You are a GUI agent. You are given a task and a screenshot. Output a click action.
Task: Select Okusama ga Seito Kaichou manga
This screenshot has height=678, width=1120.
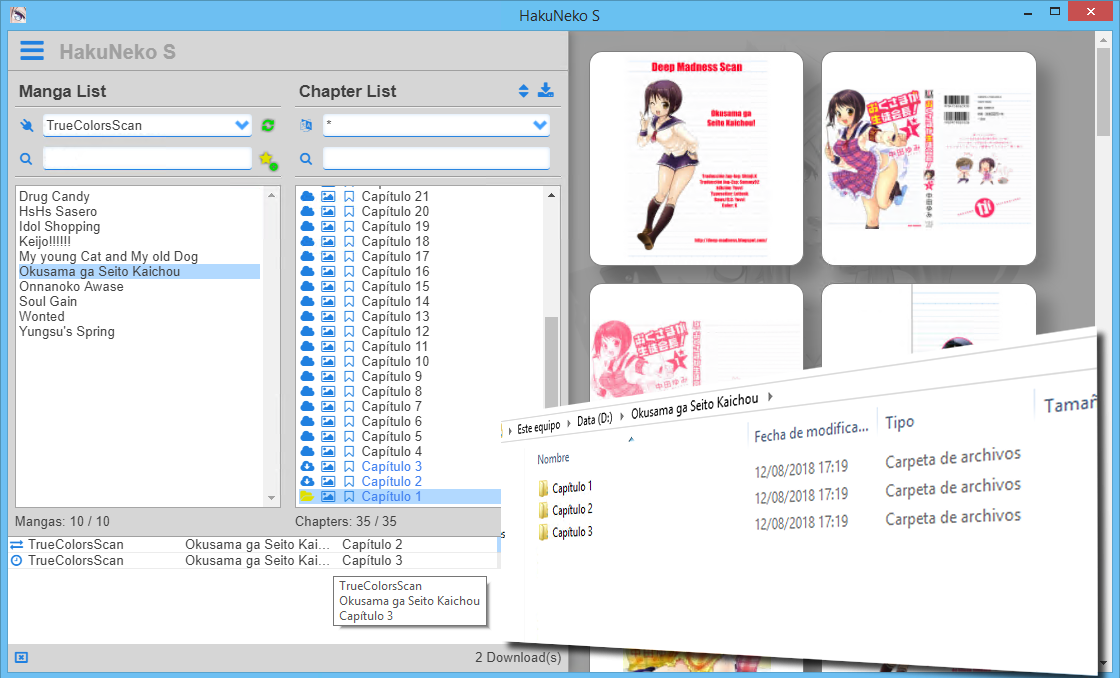(x=139, y=271)
